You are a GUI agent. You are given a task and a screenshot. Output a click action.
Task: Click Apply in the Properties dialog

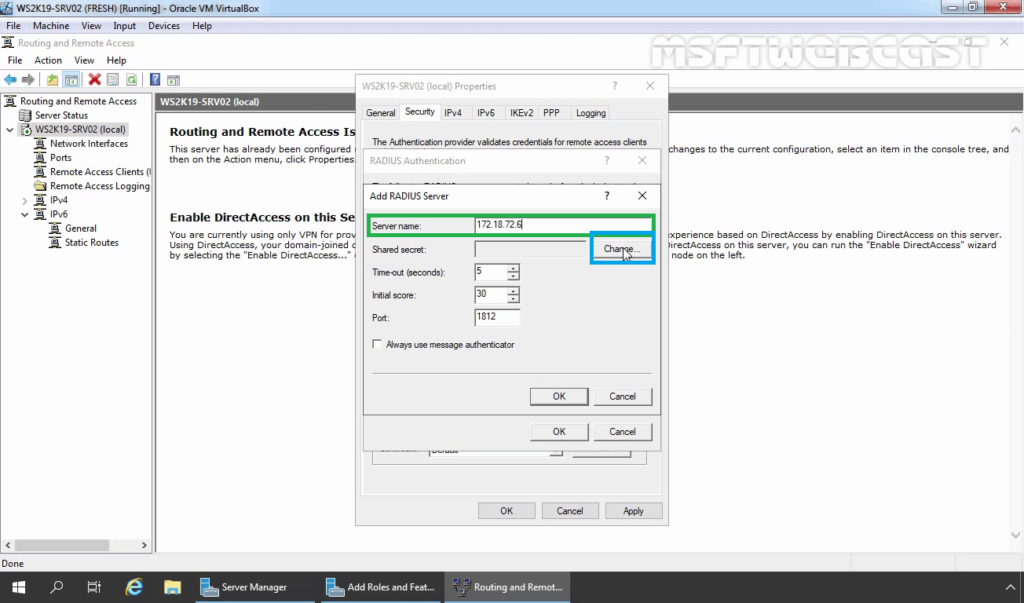(633, 511)
